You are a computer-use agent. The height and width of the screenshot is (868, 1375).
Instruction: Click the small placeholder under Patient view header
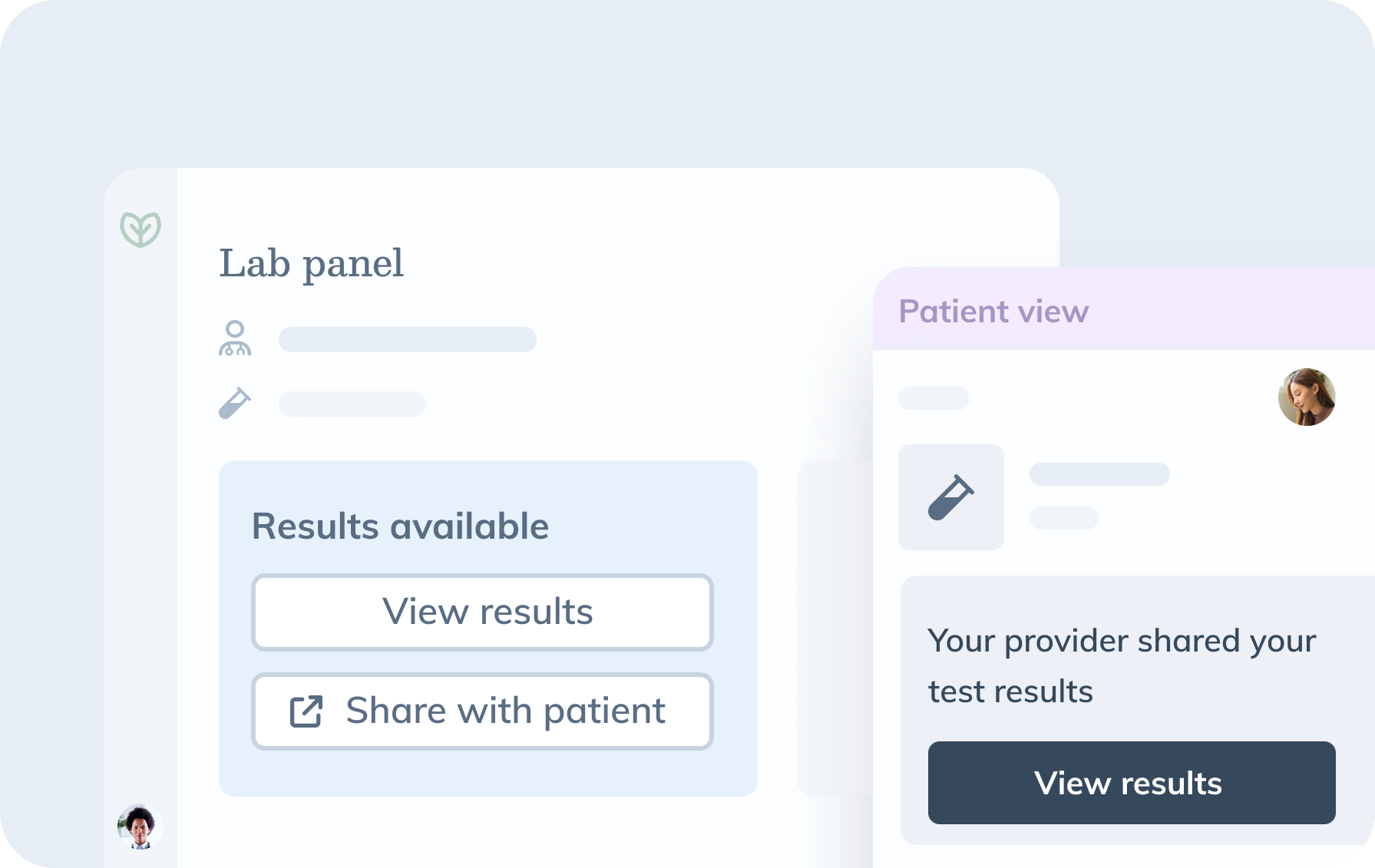[x=934, y=398]
